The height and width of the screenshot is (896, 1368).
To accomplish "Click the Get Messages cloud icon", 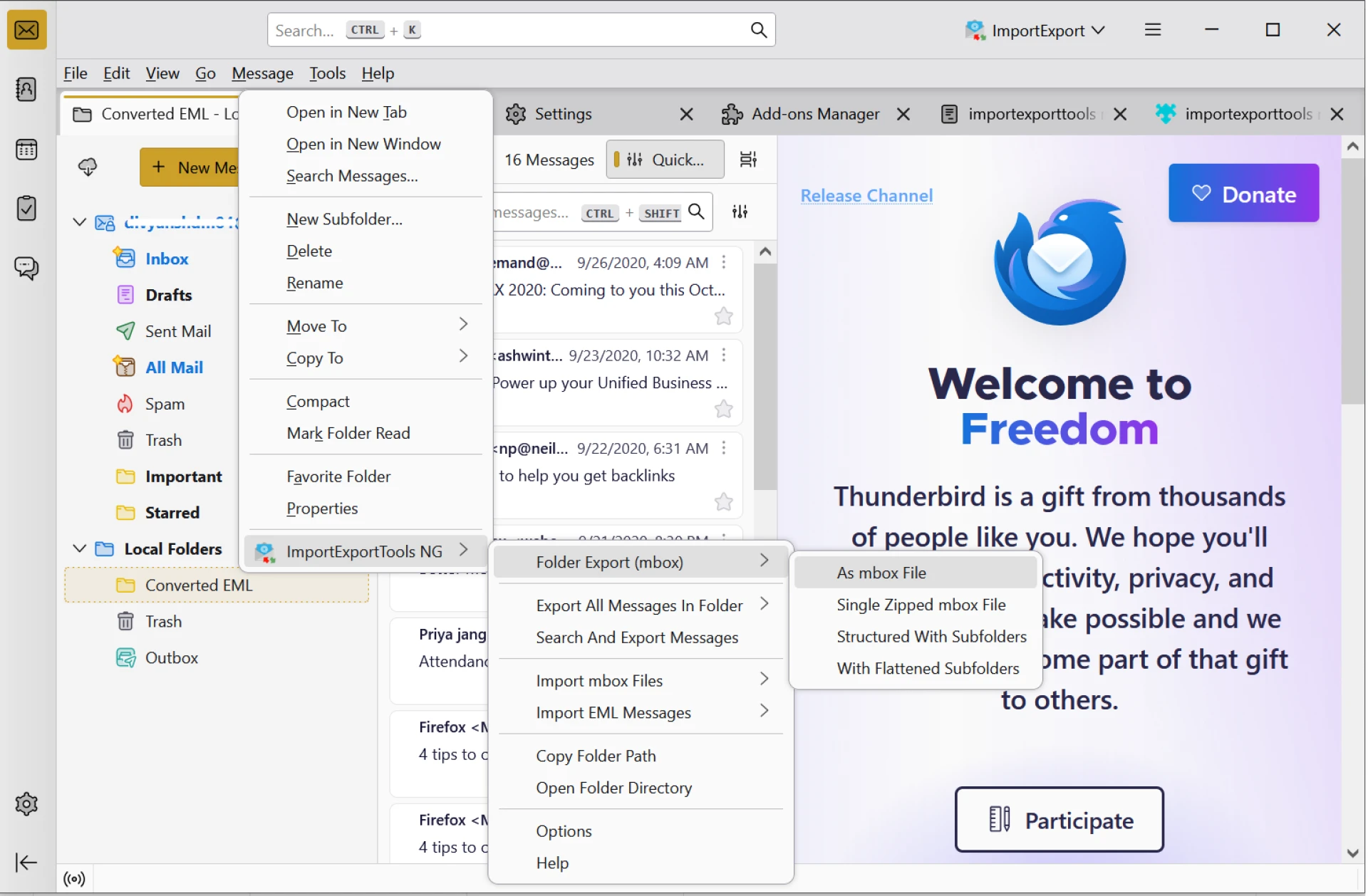I will click(88, 167).
